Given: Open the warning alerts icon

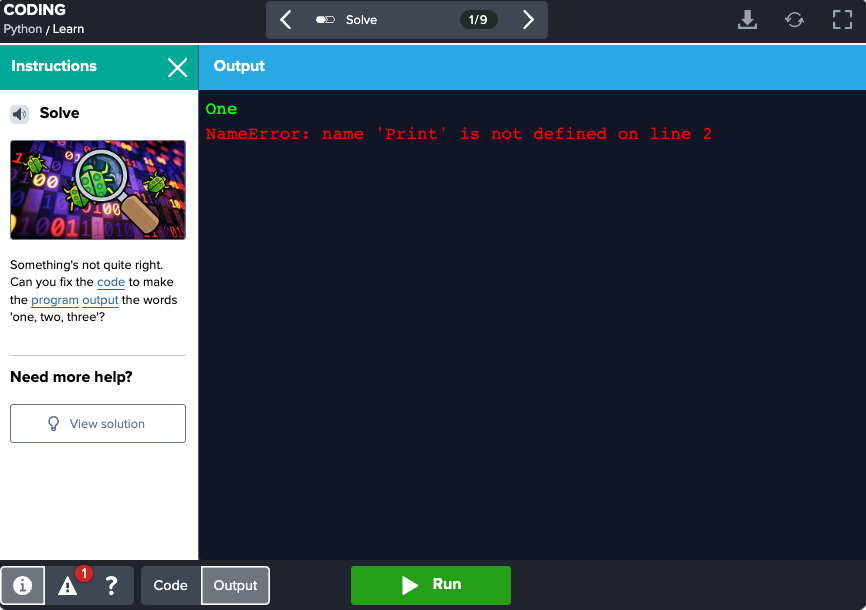Looking at the screenshot, I should [68, 586].
